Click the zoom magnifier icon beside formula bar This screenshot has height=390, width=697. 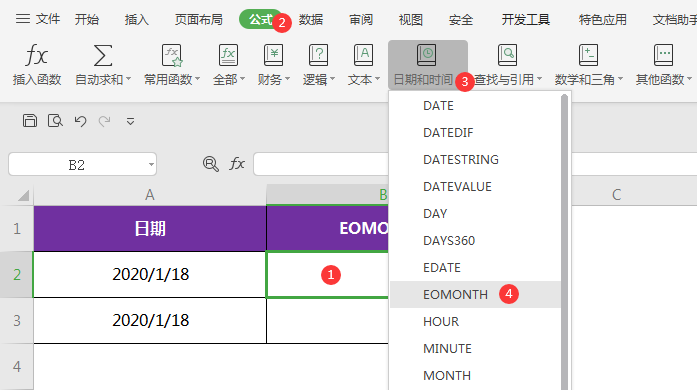click(x=211, y=164)
